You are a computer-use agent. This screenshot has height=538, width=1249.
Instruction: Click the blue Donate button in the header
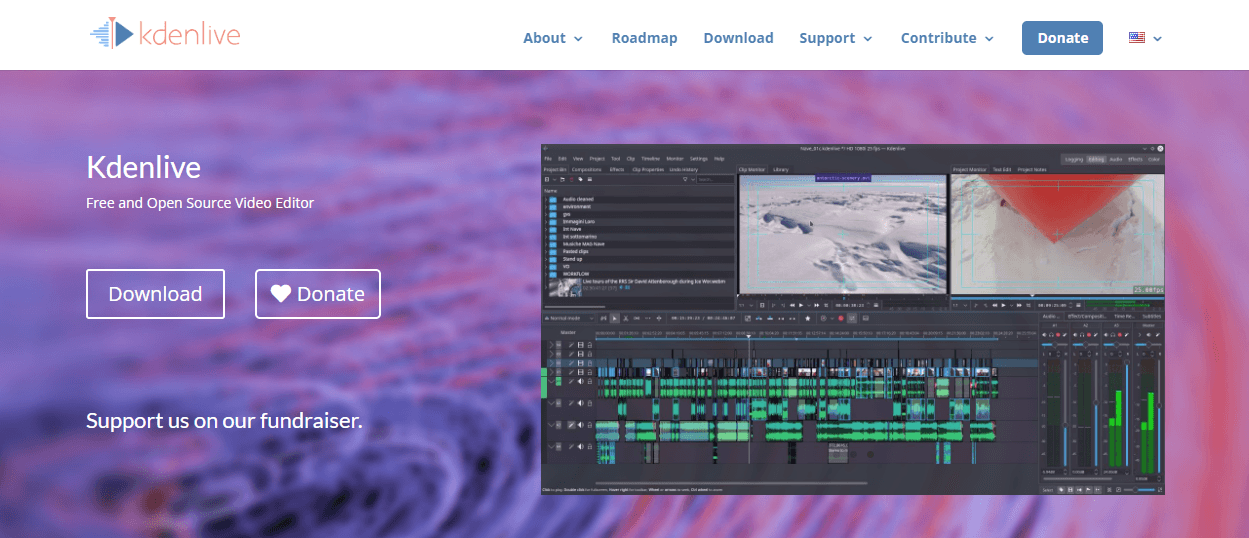point(1062,38)
